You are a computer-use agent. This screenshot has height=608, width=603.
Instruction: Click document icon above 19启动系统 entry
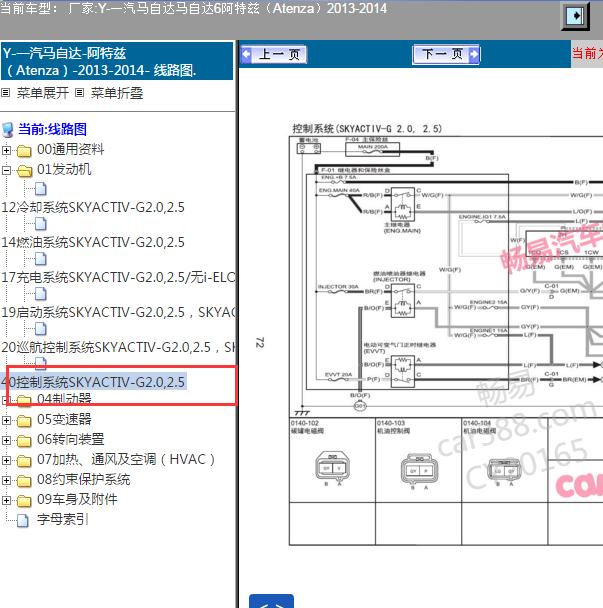[x=41, y=294]
